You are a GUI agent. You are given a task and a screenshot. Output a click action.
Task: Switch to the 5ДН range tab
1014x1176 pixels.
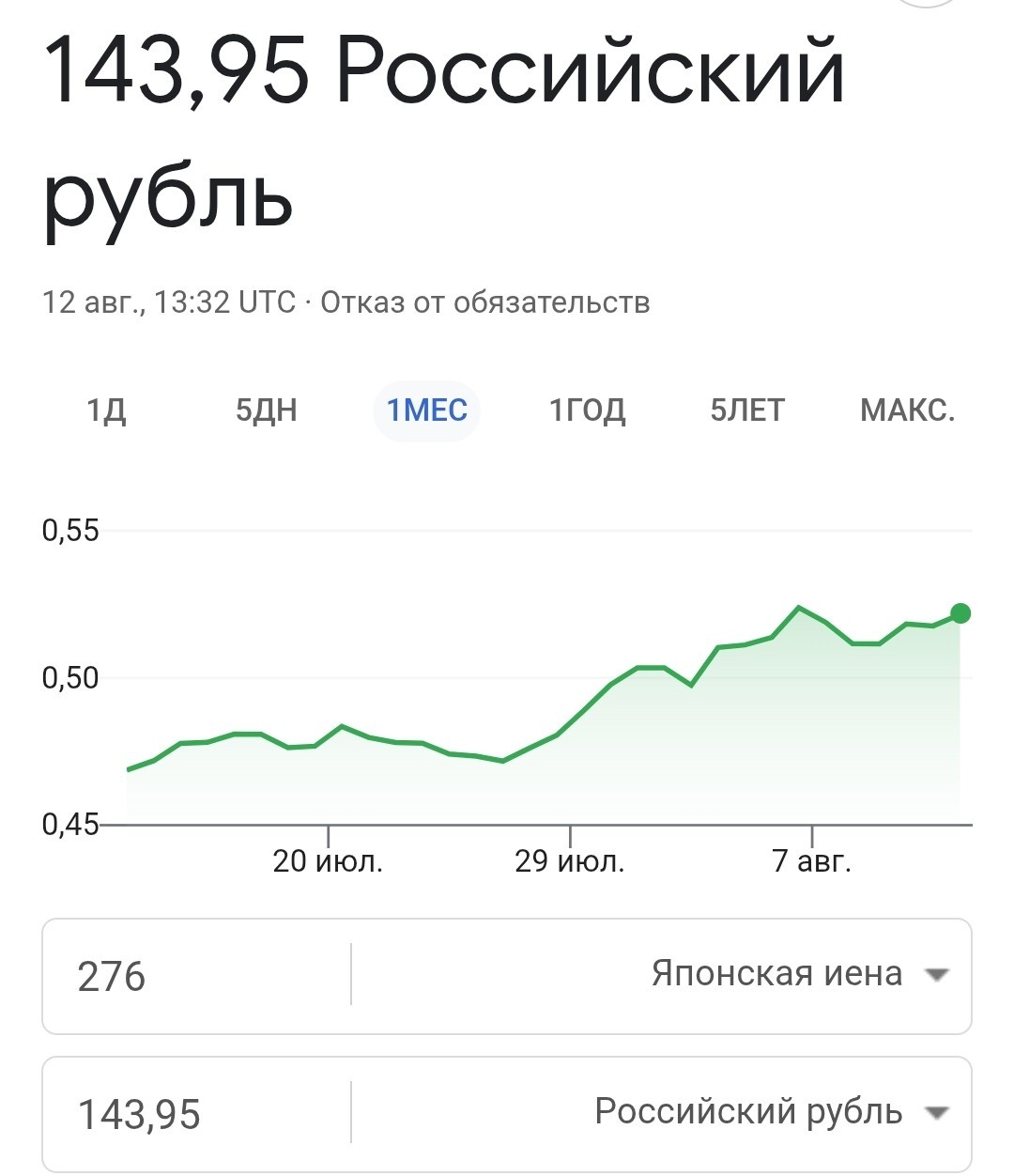[x=267, y=410]
